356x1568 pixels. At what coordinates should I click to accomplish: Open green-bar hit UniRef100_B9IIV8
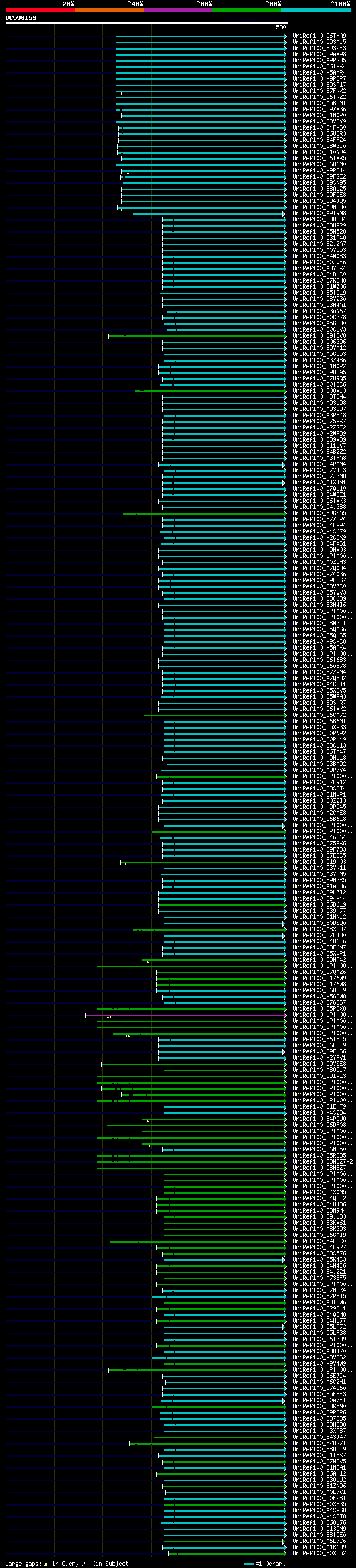(319, 335)
